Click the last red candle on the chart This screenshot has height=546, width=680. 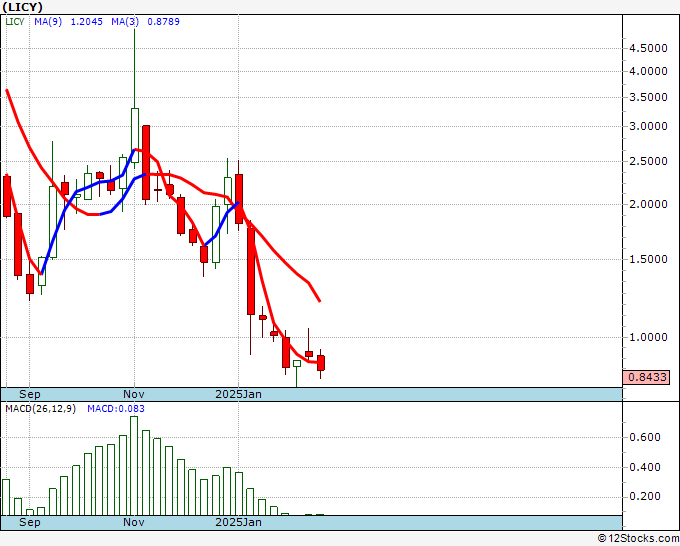(321, 363)
